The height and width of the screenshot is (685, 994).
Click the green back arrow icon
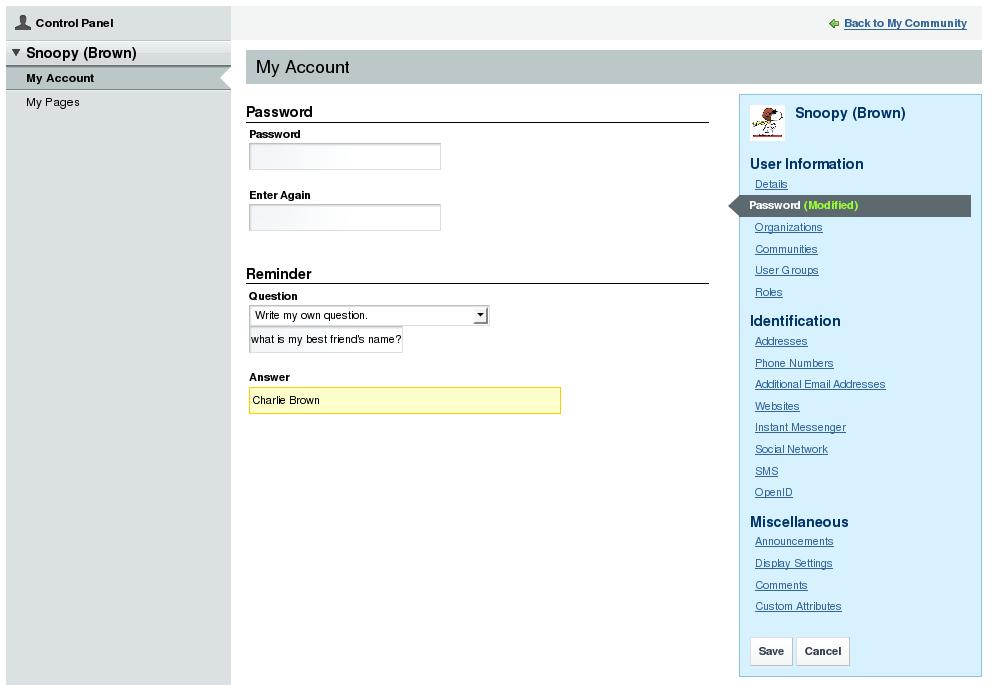coord(834,24)
